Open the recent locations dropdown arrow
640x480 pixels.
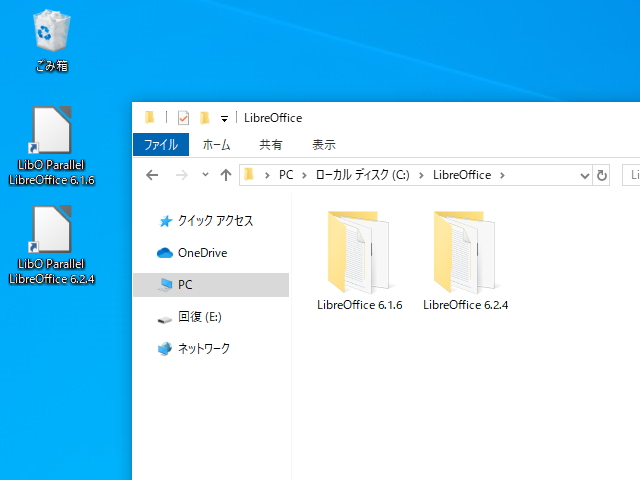[205, 175]
